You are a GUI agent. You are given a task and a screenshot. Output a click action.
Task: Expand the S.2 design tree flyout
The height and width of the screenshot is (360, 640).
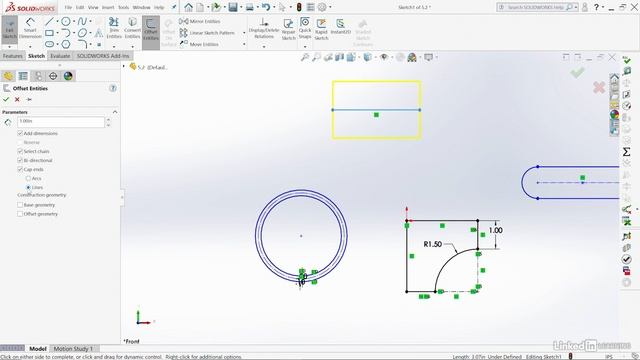click(x=124, y=66)
